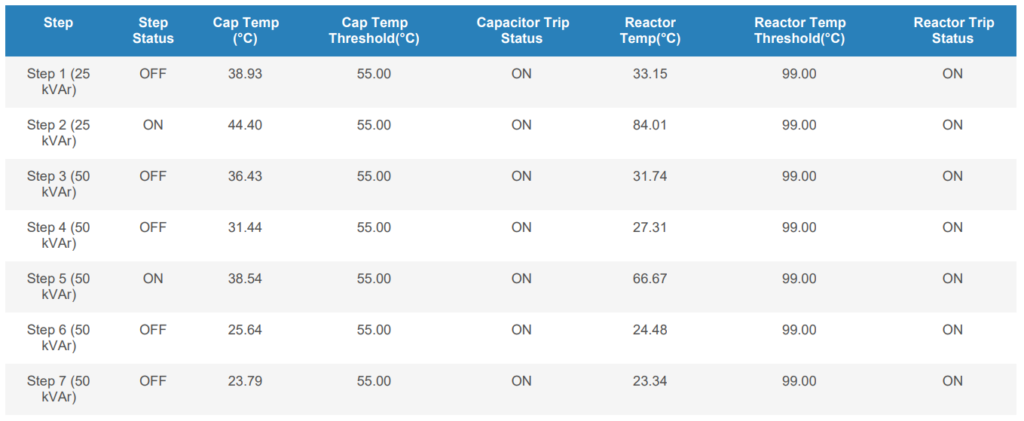The width and height of the screenshot is (1024, 421).
Task: Click Cap Temp value 23.79
Action: [x=246, y=381]
